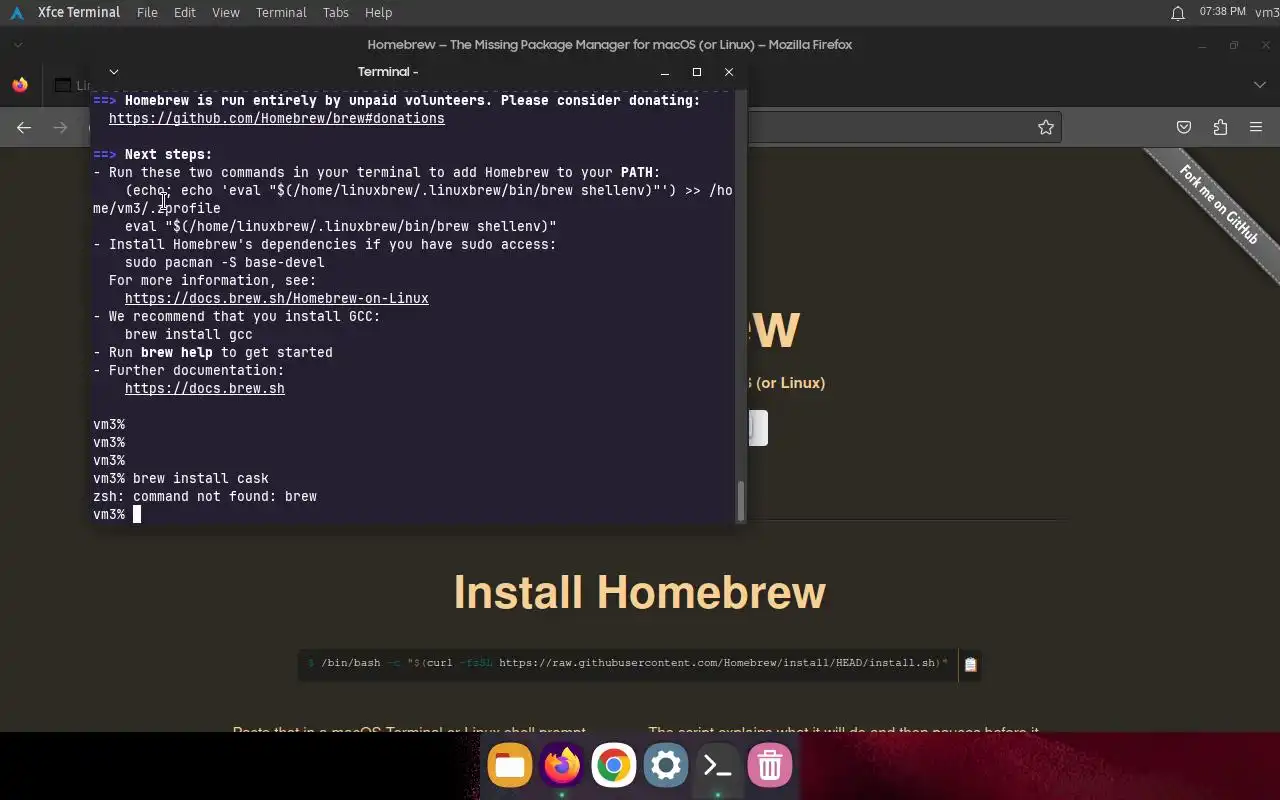Click the Arch logo applications menu
Image resolution: width=1280 pixels, height=800 pixels.
click(x=17, y=13)
